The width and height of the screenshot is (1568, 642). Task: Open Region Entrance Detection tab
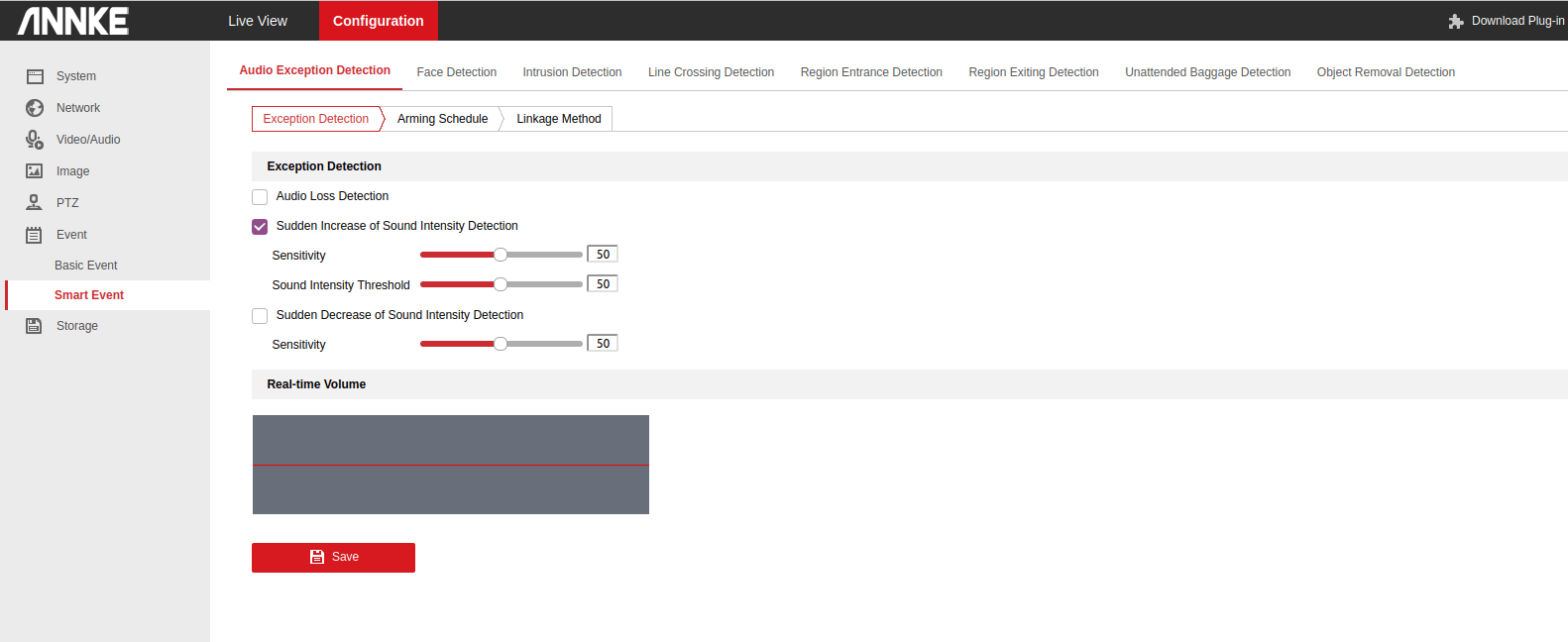872,72
